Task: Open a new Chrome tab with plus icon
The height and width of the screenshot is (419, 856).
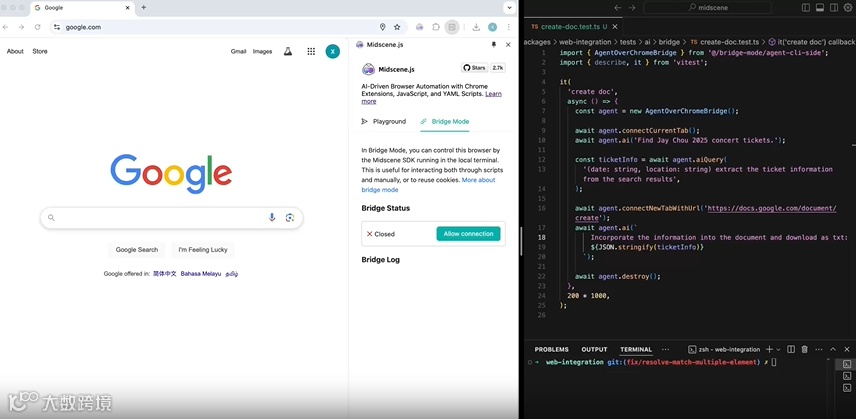Action: click(x=144, y=8)
